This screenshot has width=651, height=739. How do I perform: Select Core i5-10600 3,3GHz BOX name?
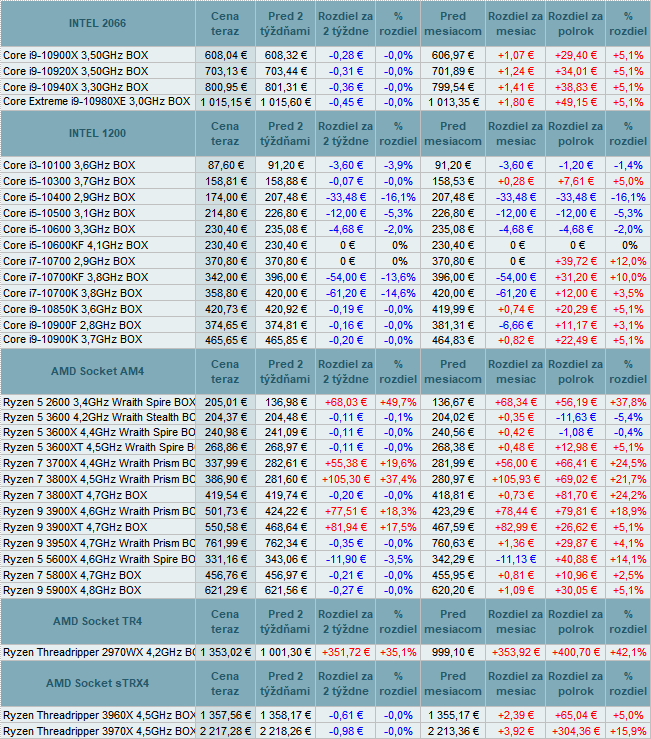coord(69,230)
